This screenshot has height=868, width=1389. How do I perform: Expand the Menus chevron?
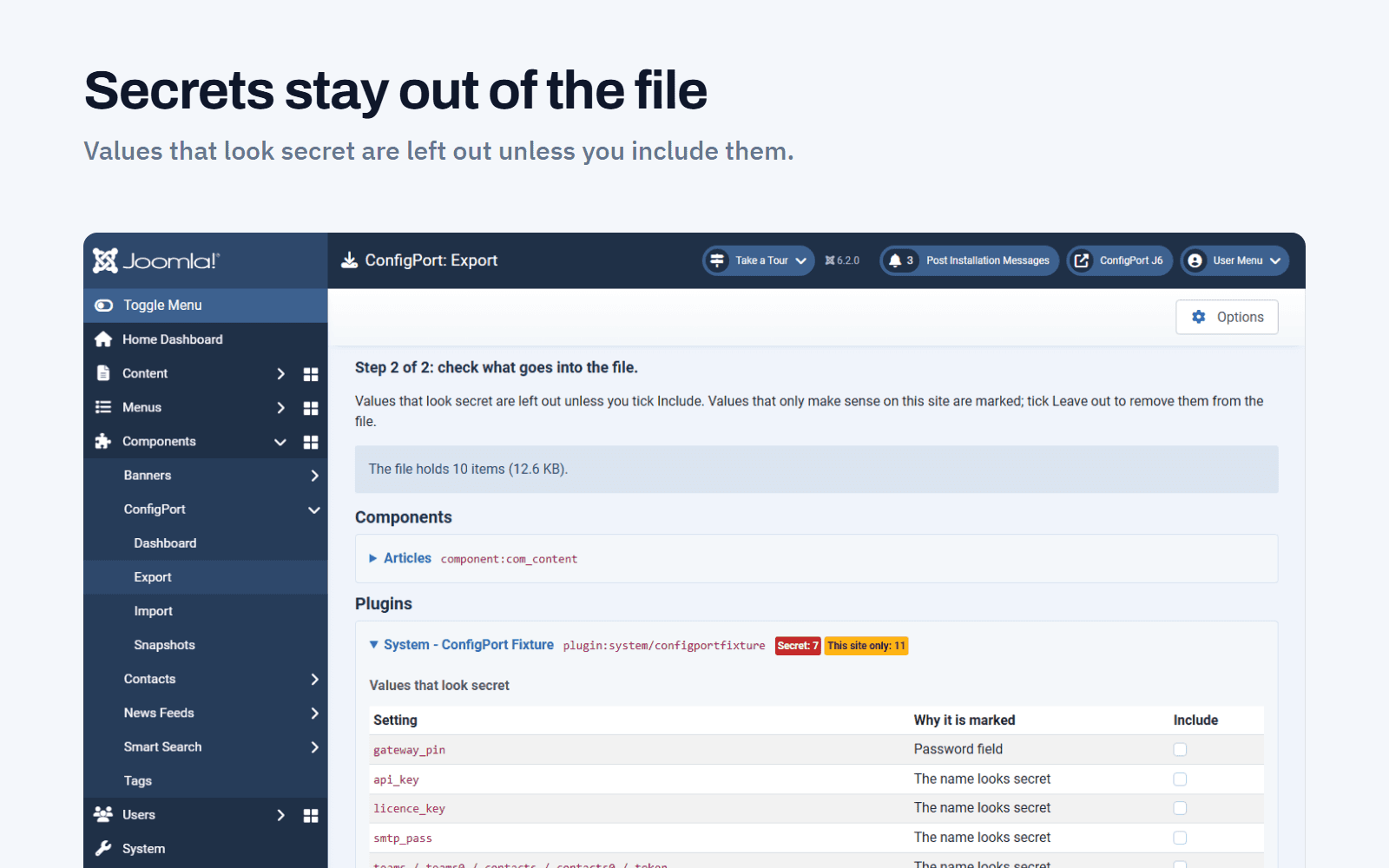280,407
